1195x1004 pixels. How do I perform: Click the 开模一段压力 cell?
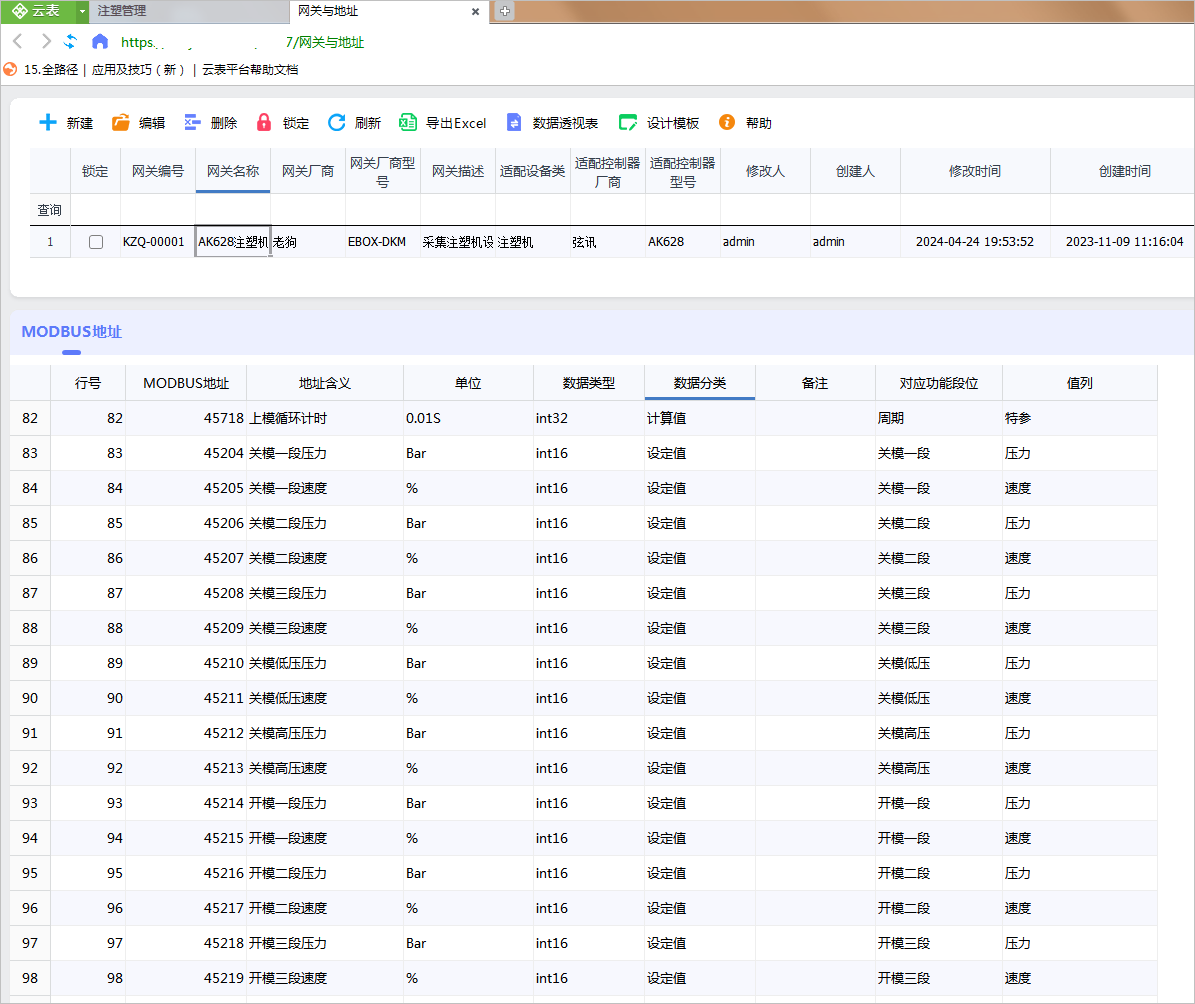325,803
